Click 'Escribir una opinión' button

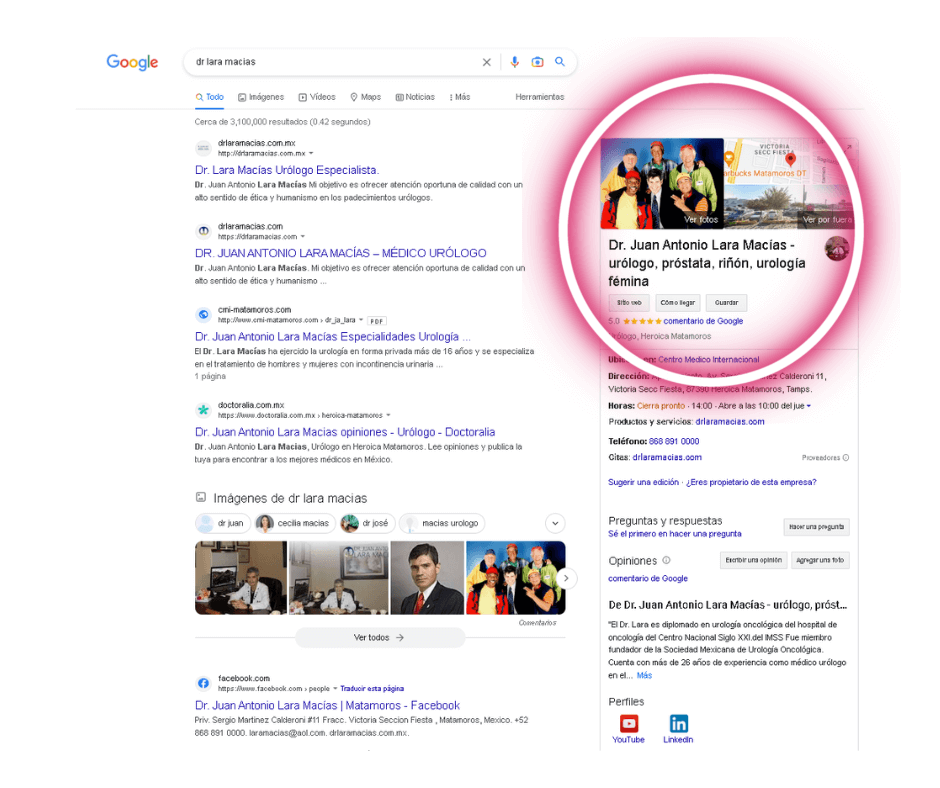click(x=754, y=560)
